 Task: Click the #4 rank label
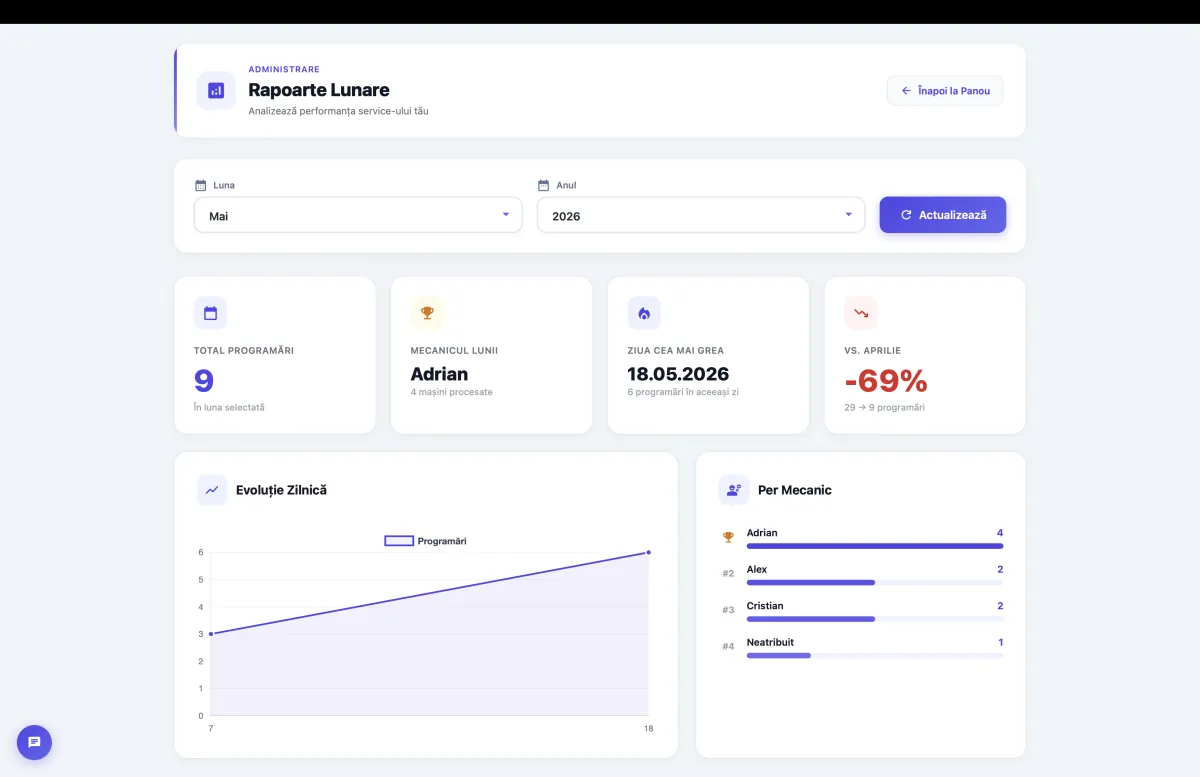pyautogui.click(x=728, y=647)
